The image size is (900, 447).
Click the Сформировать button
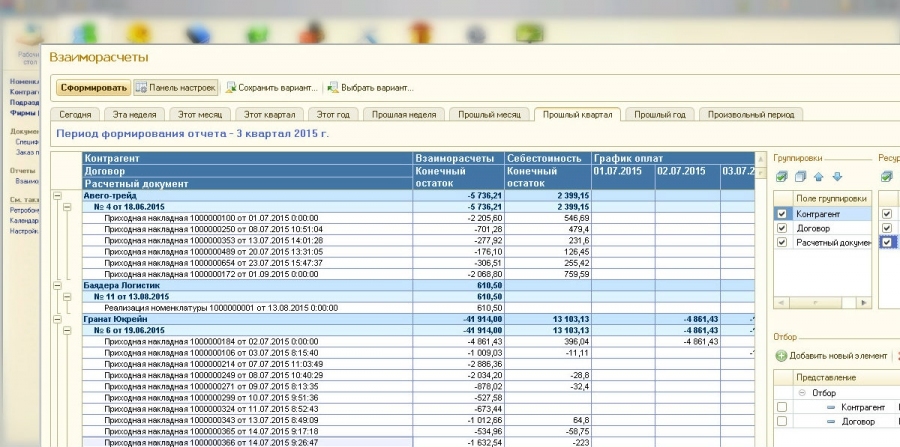93,87
